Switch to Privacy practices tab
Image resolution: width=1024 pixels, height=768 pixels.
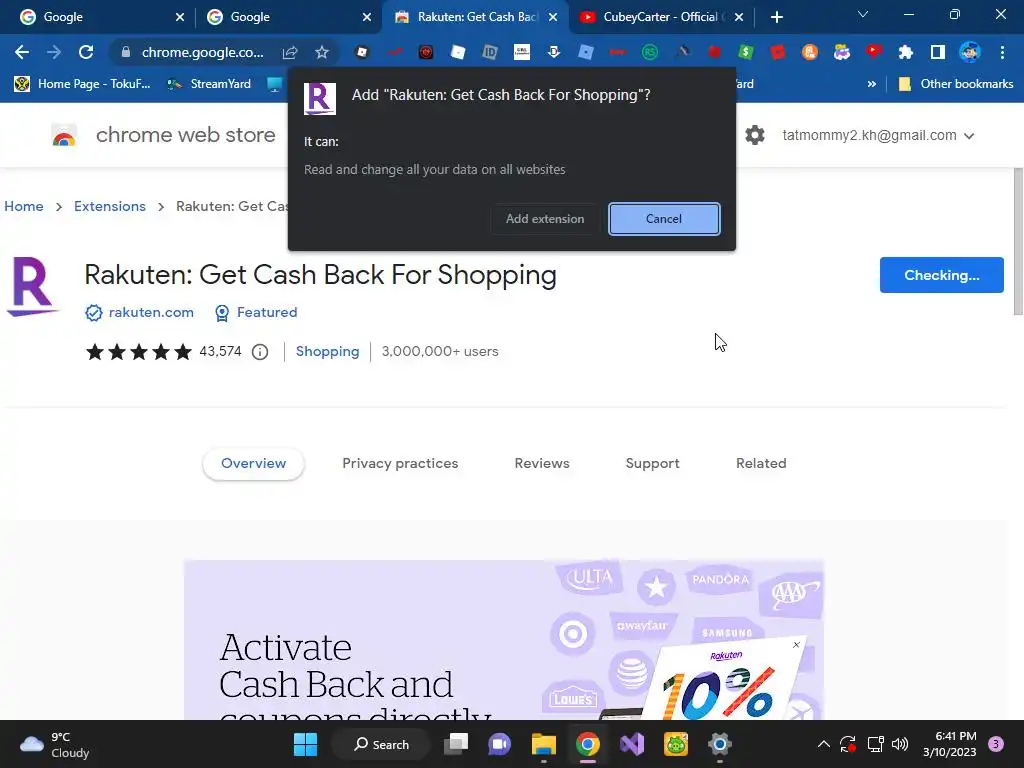(x=400, y=463)
